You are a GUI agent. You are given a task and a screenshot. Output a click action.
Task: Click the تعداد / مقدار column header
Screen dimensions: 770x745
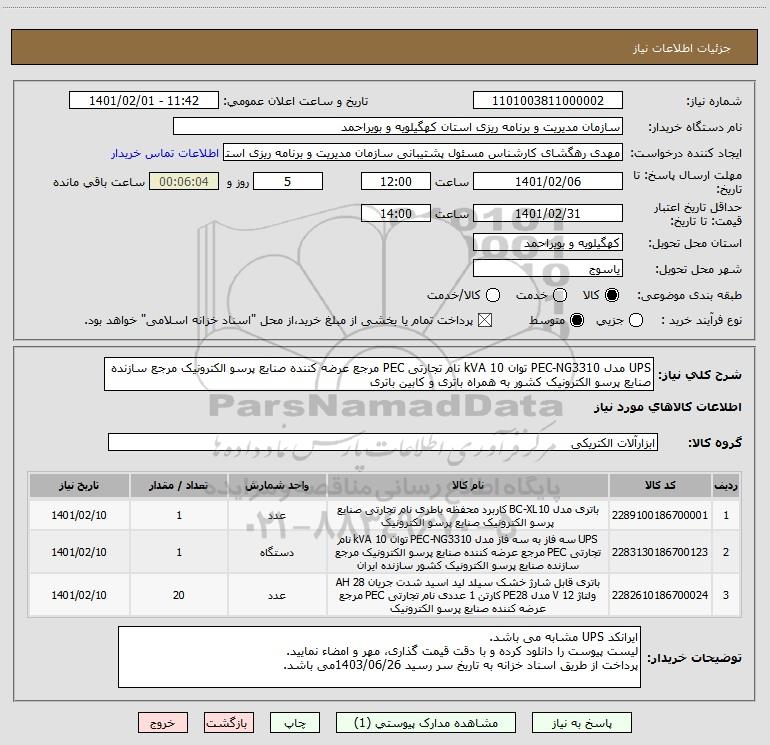[x=179, y=485]
